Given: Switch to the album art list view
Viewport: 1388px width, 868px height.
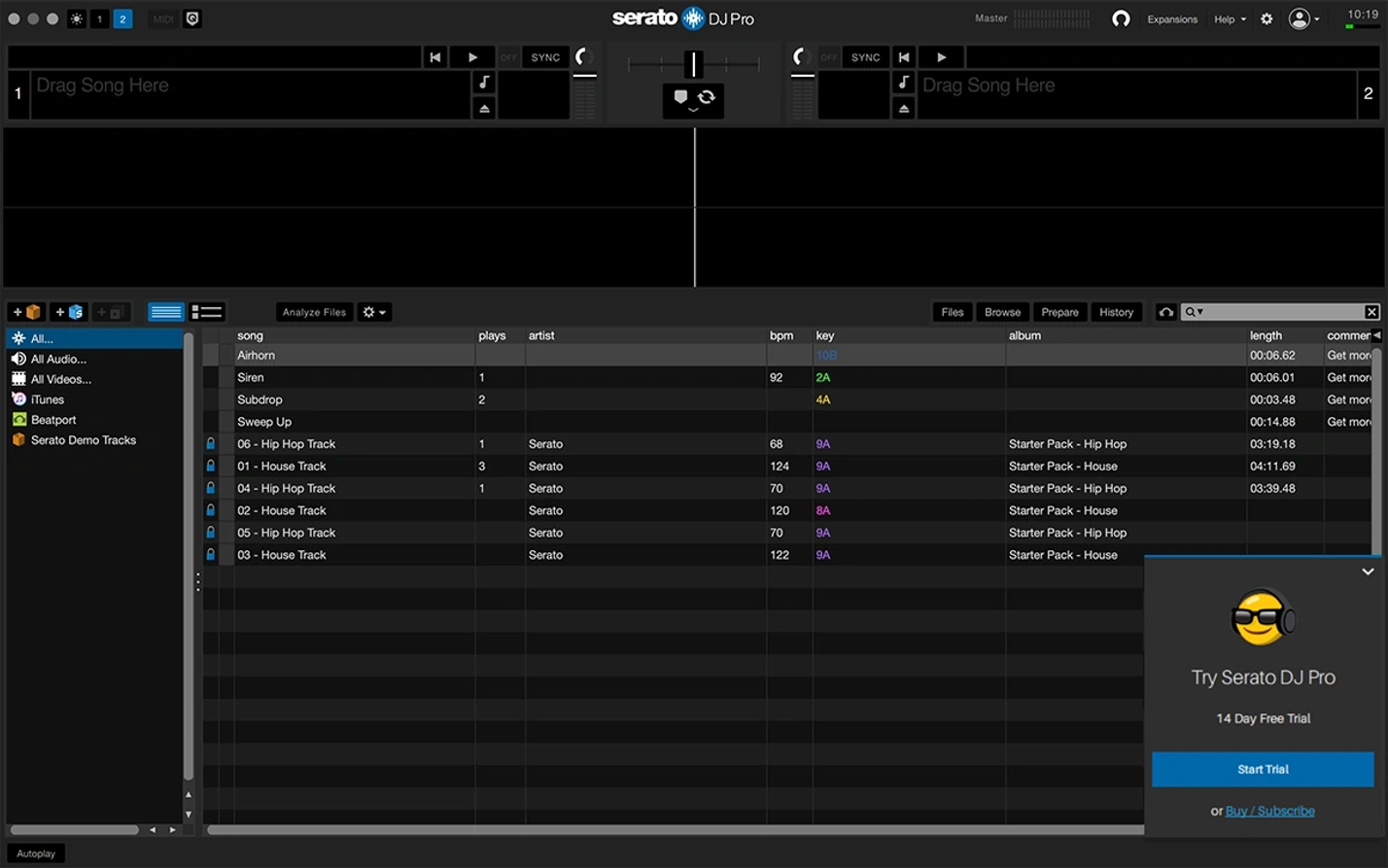Looking at the screenshot, I should pyautogui.click(x=206, y=311).
